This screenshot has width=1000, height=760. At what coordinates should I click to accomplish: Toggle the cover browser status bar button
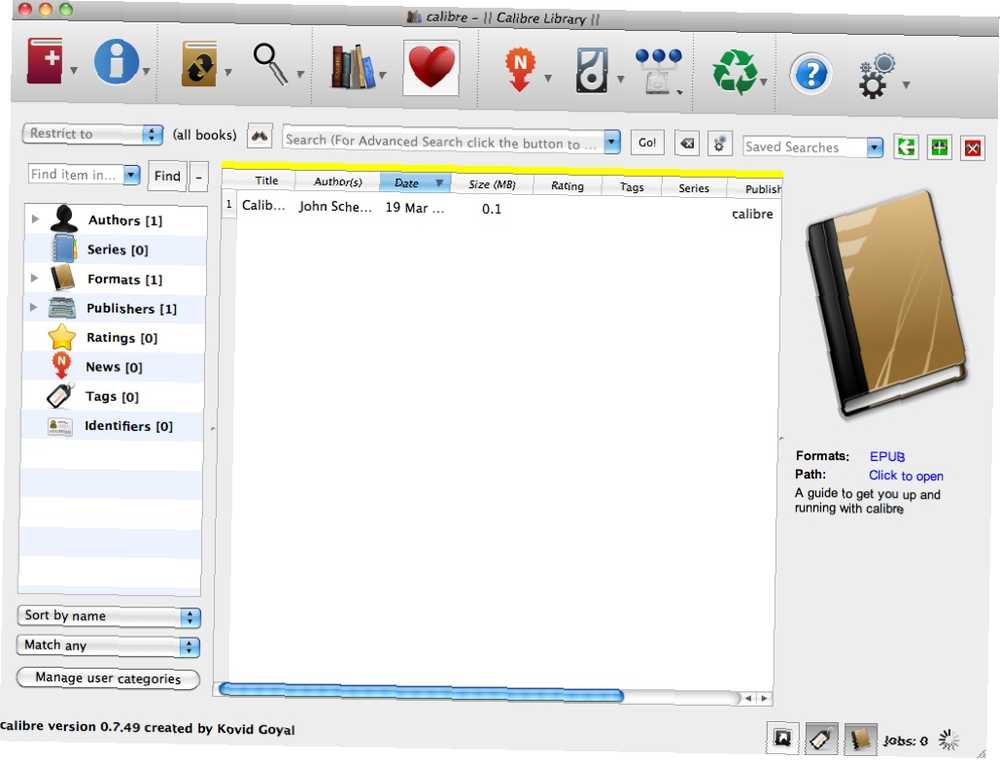[x=783, y=738]
